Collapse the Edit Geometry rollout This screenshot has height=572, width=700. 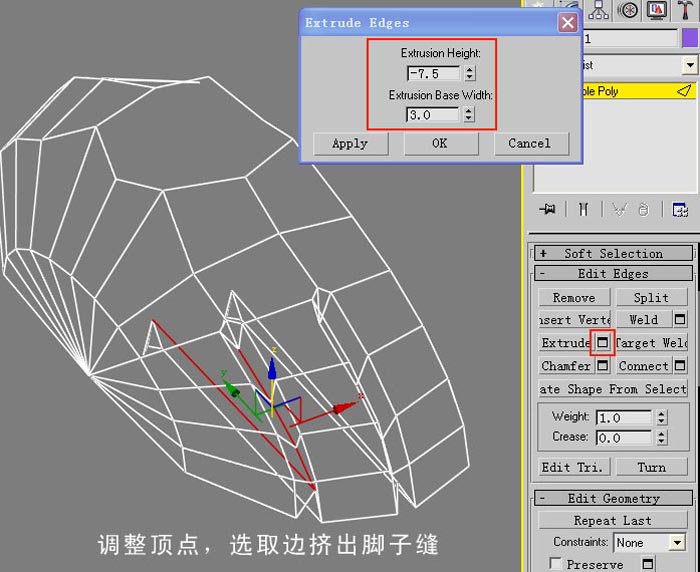click(613, 498)
